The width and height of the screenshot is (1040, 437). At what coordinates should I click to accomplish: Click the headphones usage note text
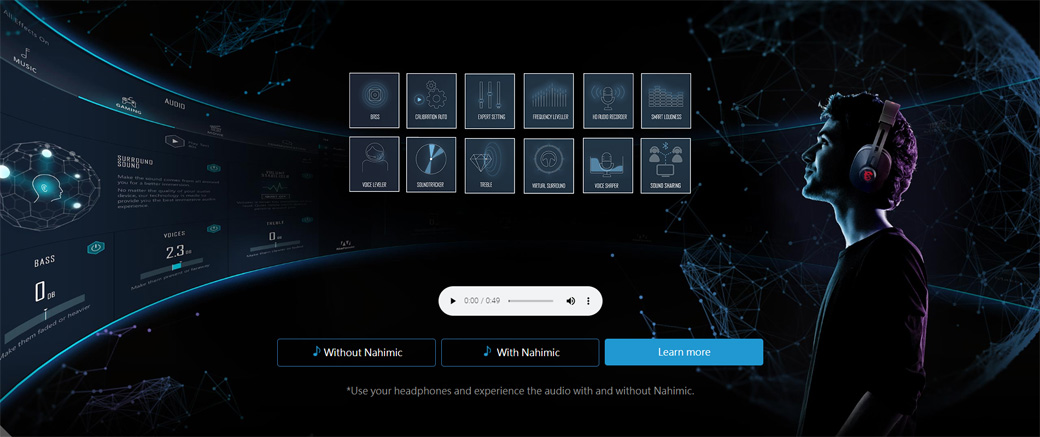[x=520, y=391]
